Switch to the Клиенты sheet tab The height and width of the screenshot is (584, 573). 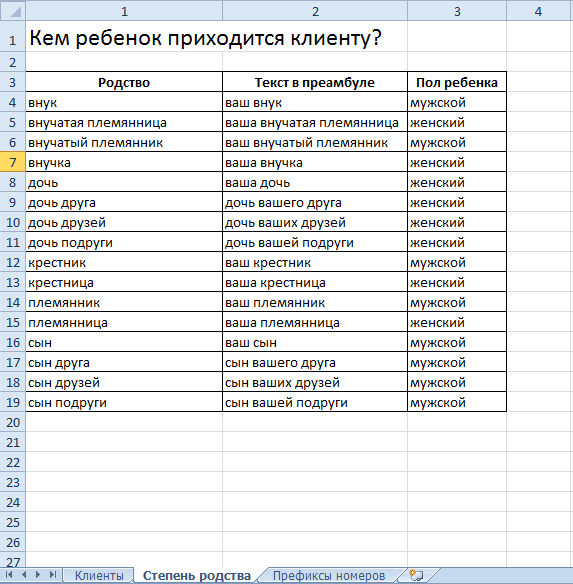pyautogui.click(x=99, y=575)
